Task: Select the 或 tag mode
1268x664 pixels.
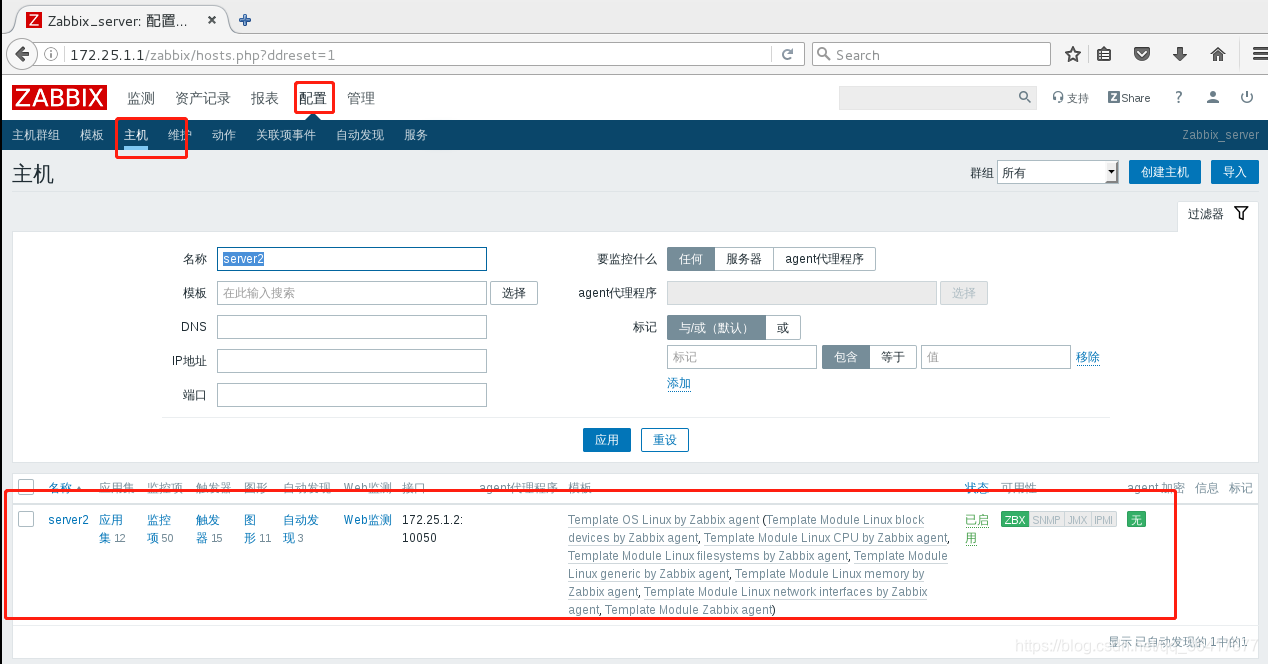Action: tap(783, 327)
